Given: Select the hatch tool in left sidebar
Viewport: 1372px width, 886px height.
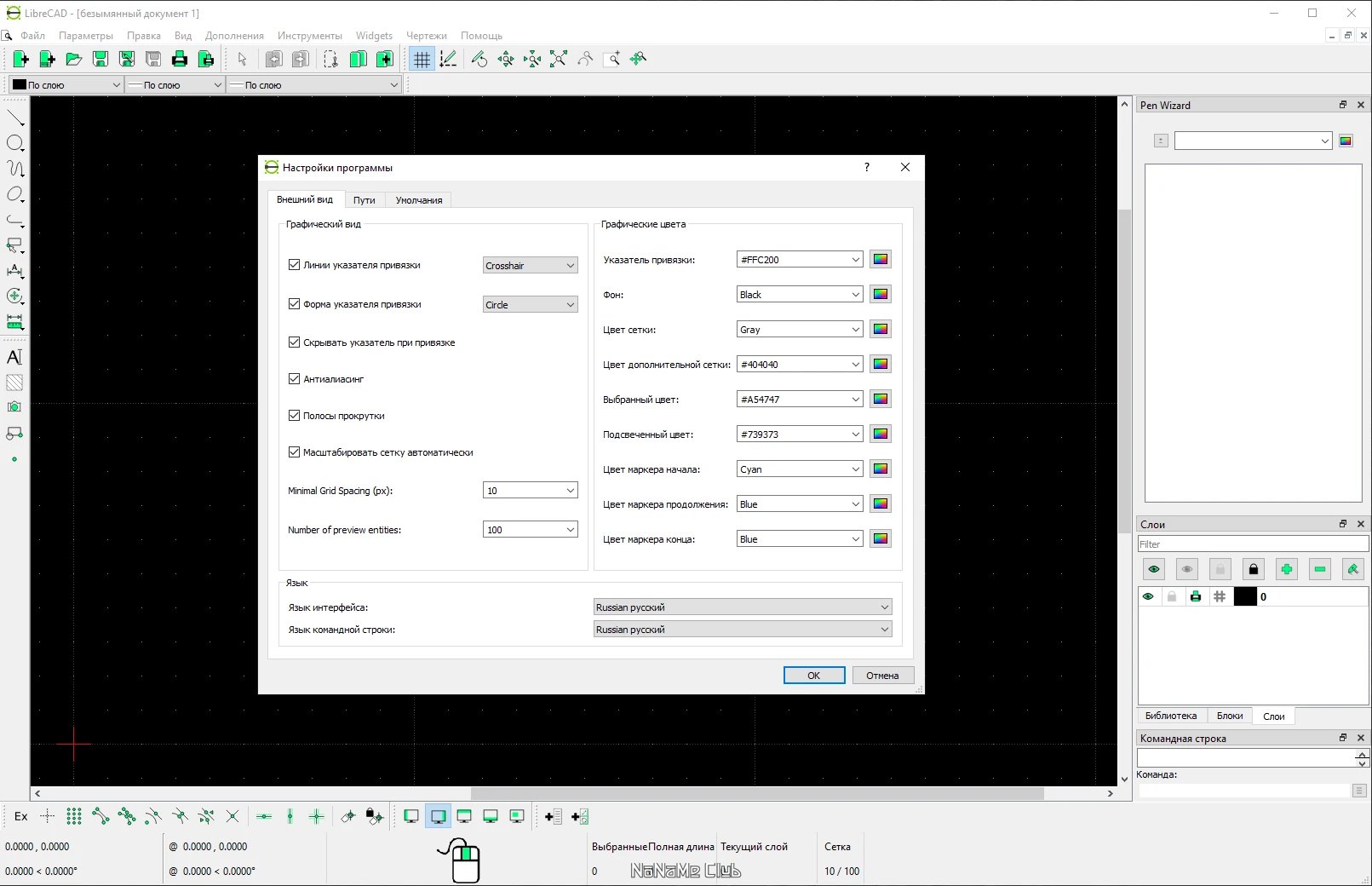Looking at the screenshot, I should [x=14, y=383].
